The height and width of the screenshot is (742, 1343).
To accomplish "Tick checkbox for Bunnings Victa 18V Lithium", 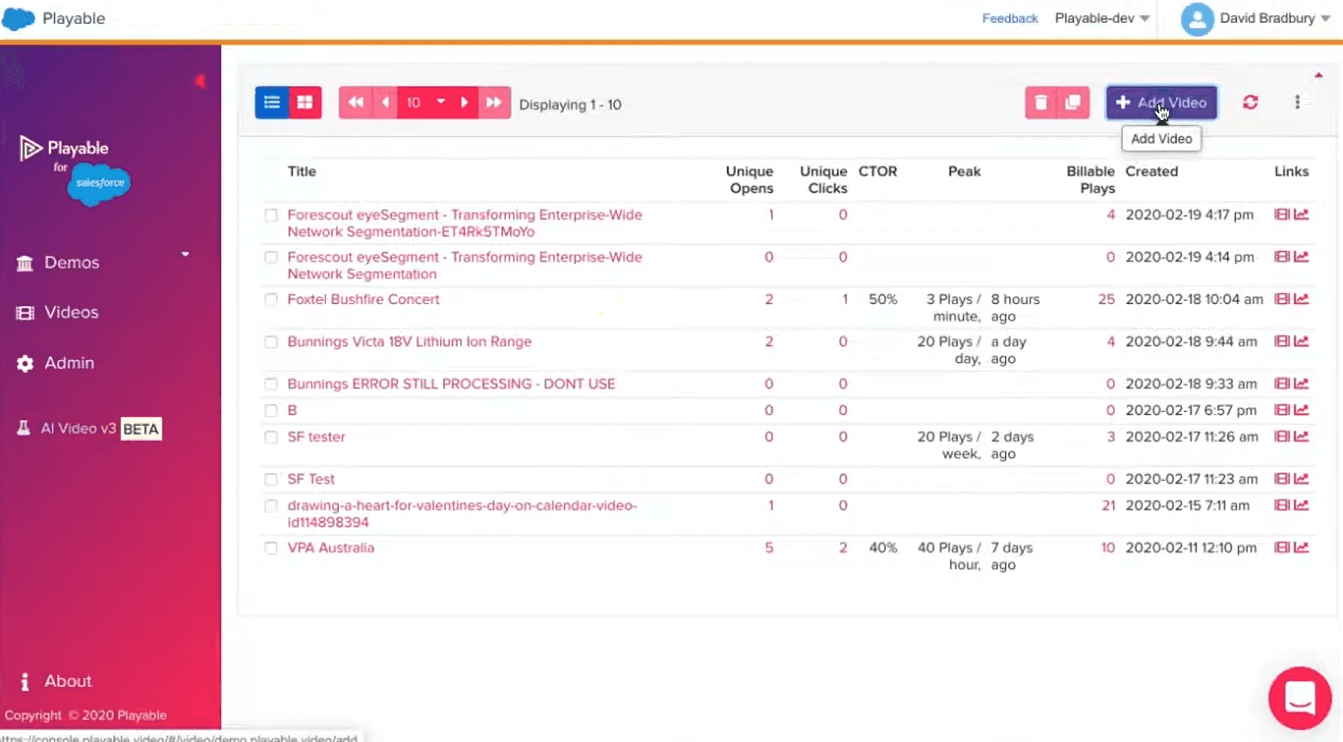I will point(271,342).
